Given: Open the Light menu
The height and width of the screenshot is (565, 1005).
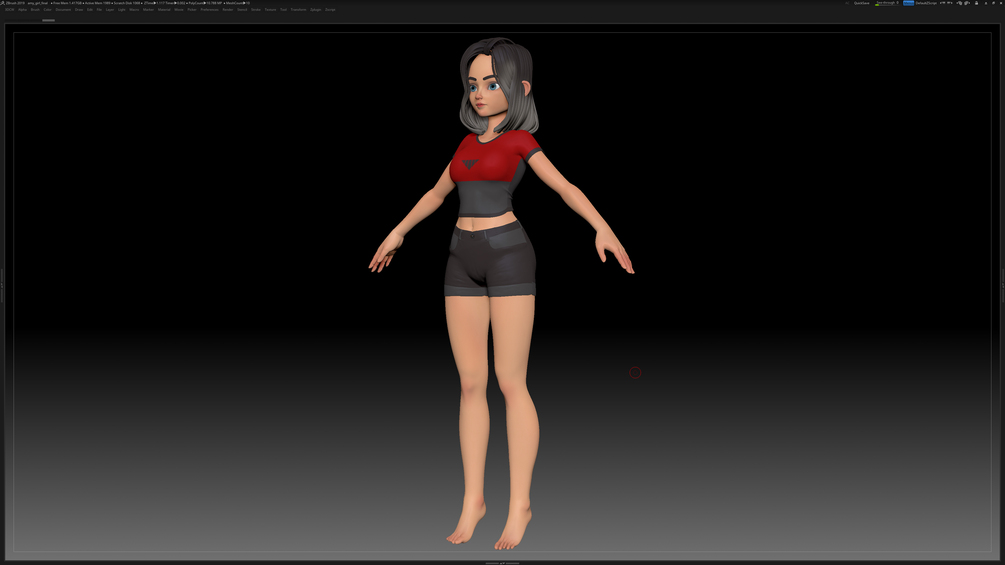Looking at the screenshot, I should [122, 10].
